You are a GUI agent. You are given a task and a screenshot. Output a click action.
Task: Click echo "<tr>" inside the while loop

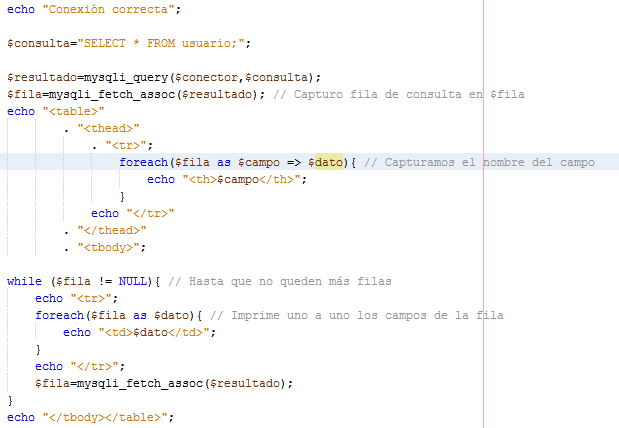77,298
